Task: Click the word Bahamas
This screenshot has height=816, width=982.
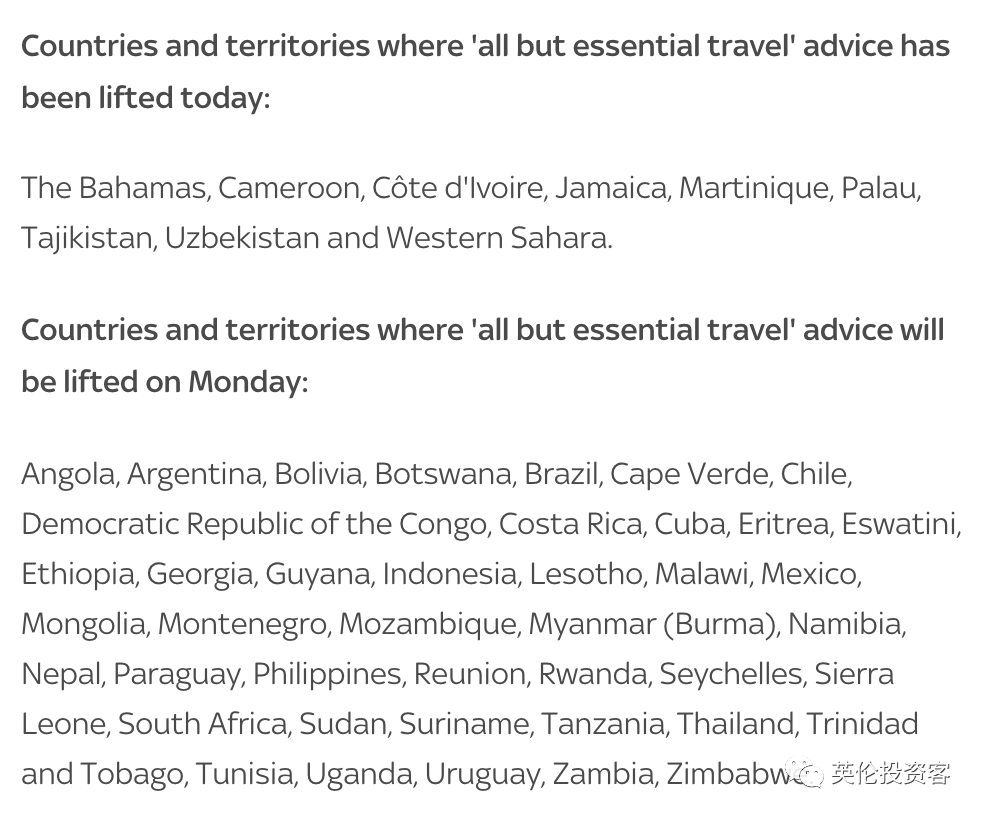Action: click(142, 187)
